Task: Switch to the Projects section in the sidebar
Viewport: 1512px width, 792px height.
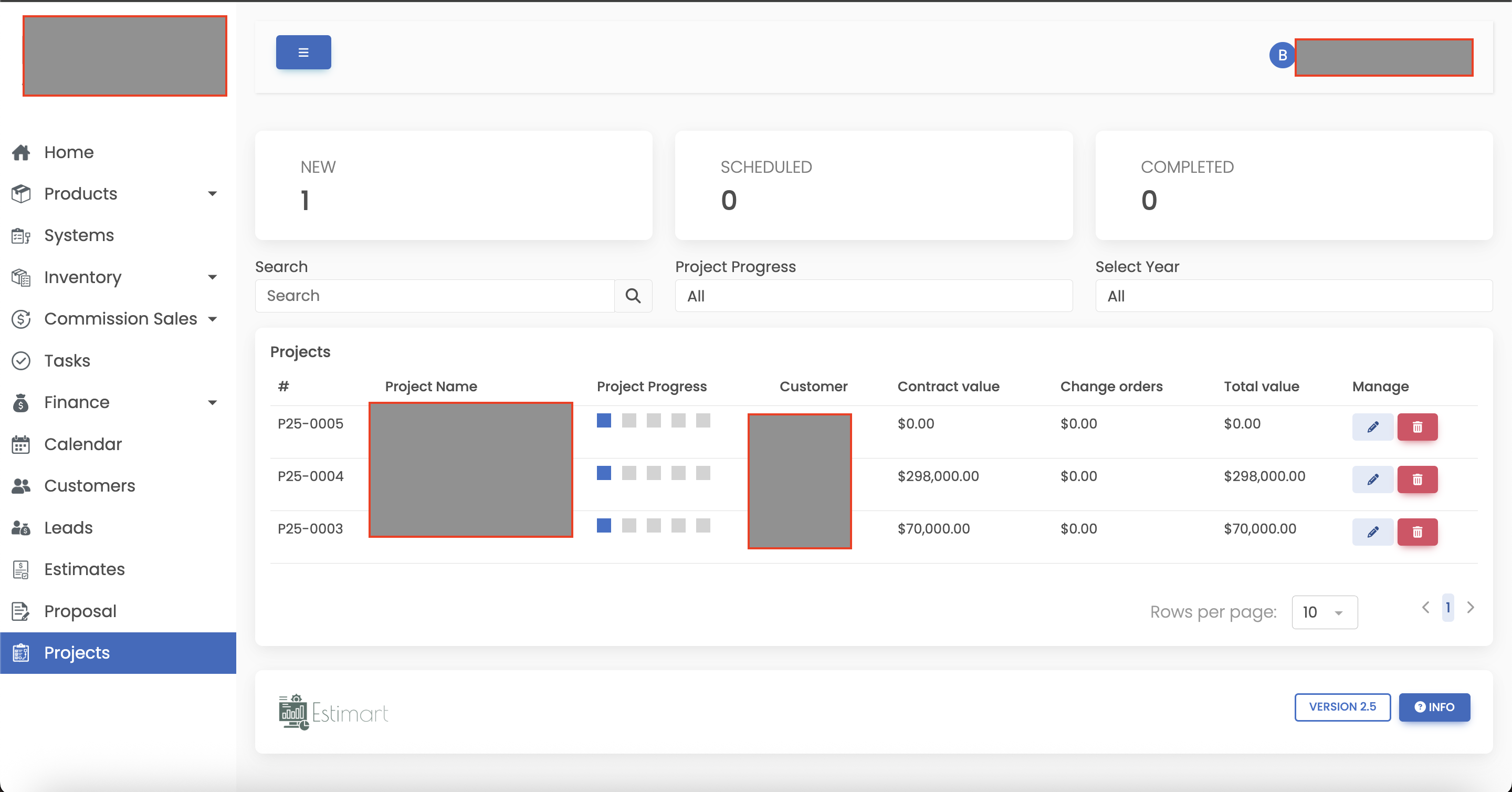Action: tap(76, 652)
